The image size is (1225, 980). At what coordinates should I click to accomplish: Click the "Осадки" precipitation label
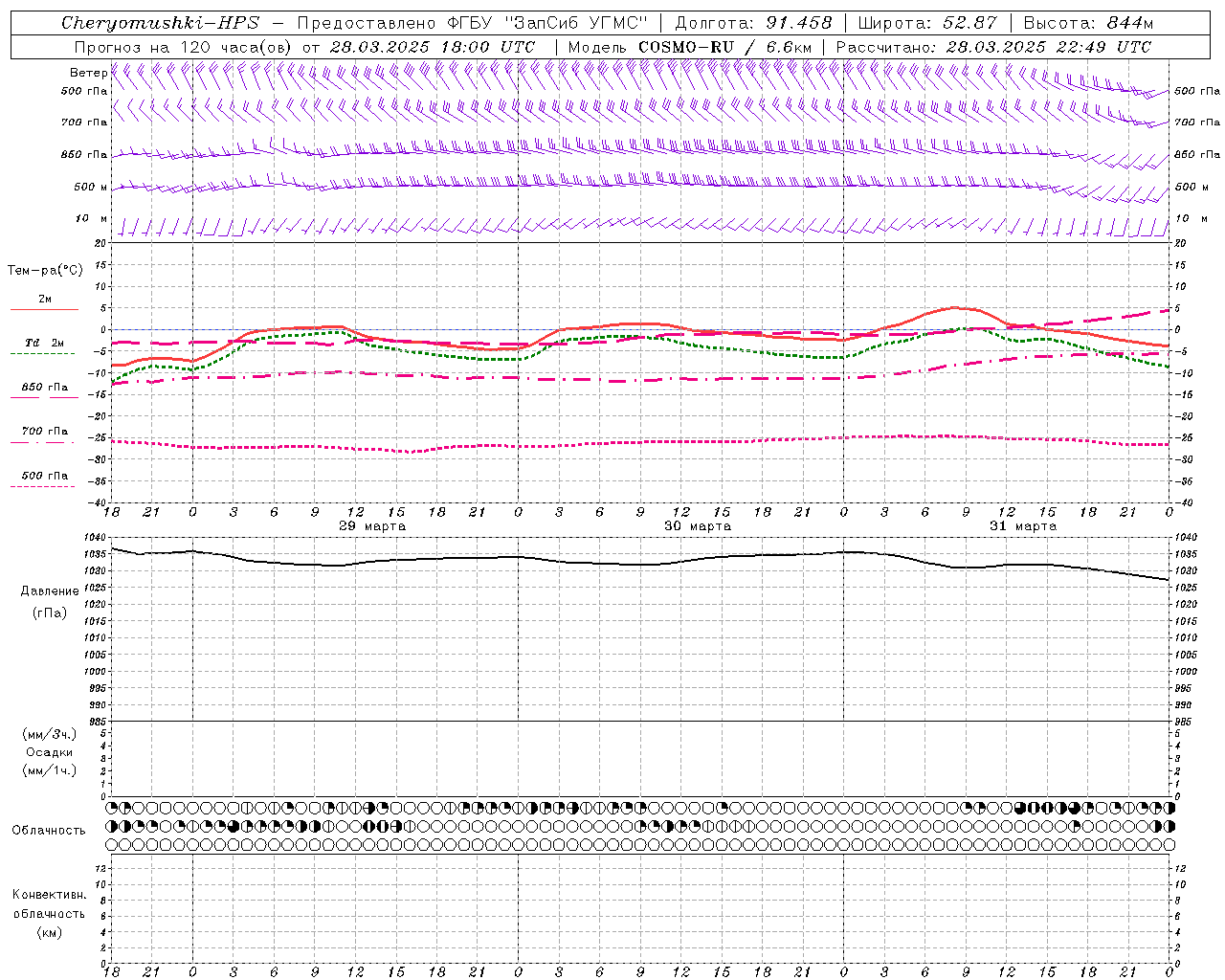50,752
